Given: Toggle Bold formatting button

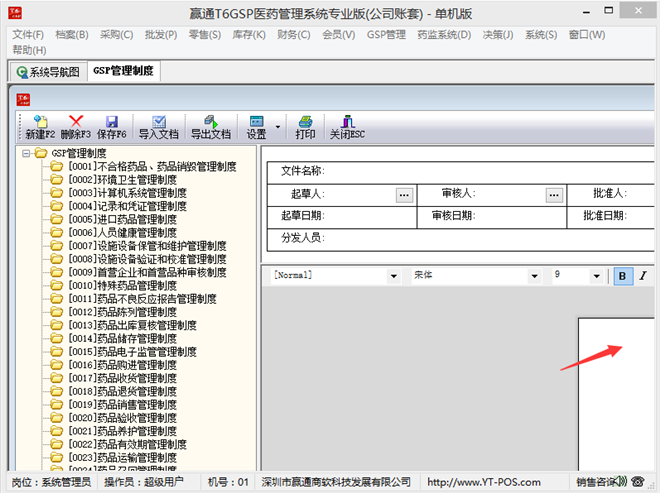Looking at the screenshot, I should pos(623,276).
